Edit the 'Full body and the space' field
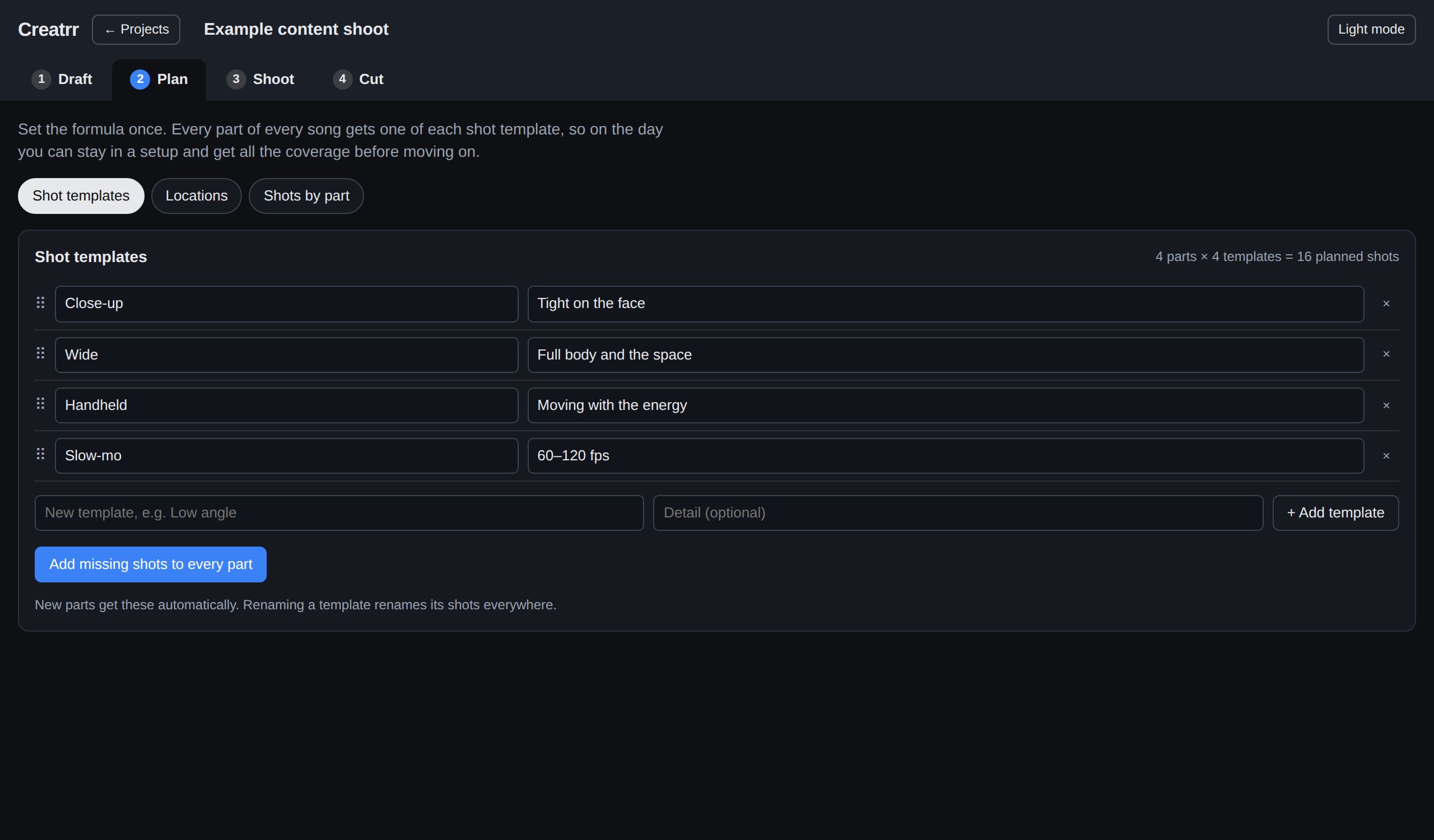This screenshot has height=840, width=1434. [x=946, y=355]
